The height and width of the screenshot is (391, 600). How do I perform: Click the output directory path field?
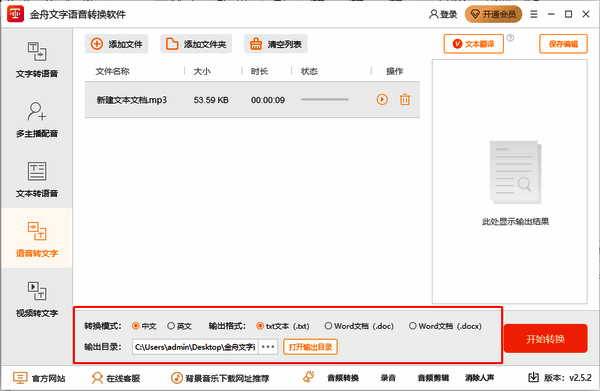[x=195, y=347]
